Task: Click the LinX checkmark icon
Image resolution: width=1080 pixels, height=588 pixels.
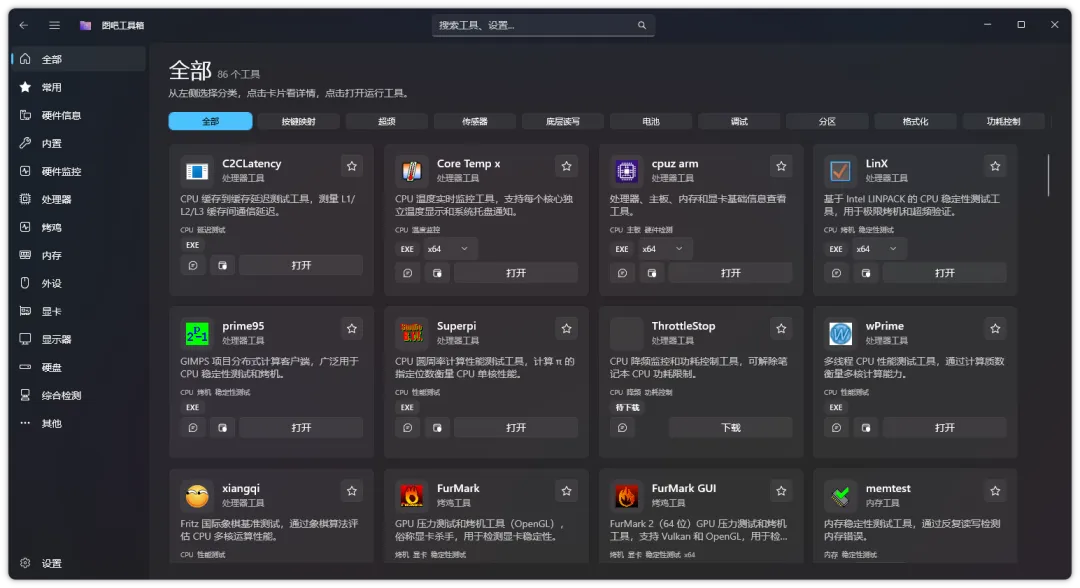Action: pos(840,171)
